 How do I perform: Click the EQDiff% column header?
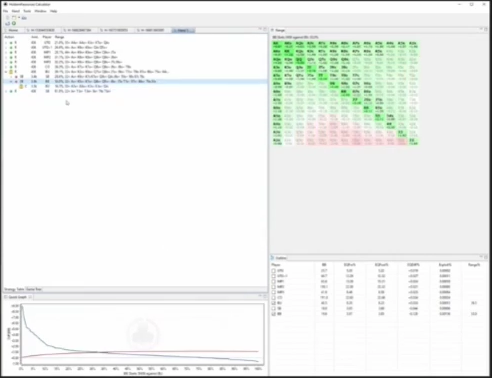[x=413, y=265]
